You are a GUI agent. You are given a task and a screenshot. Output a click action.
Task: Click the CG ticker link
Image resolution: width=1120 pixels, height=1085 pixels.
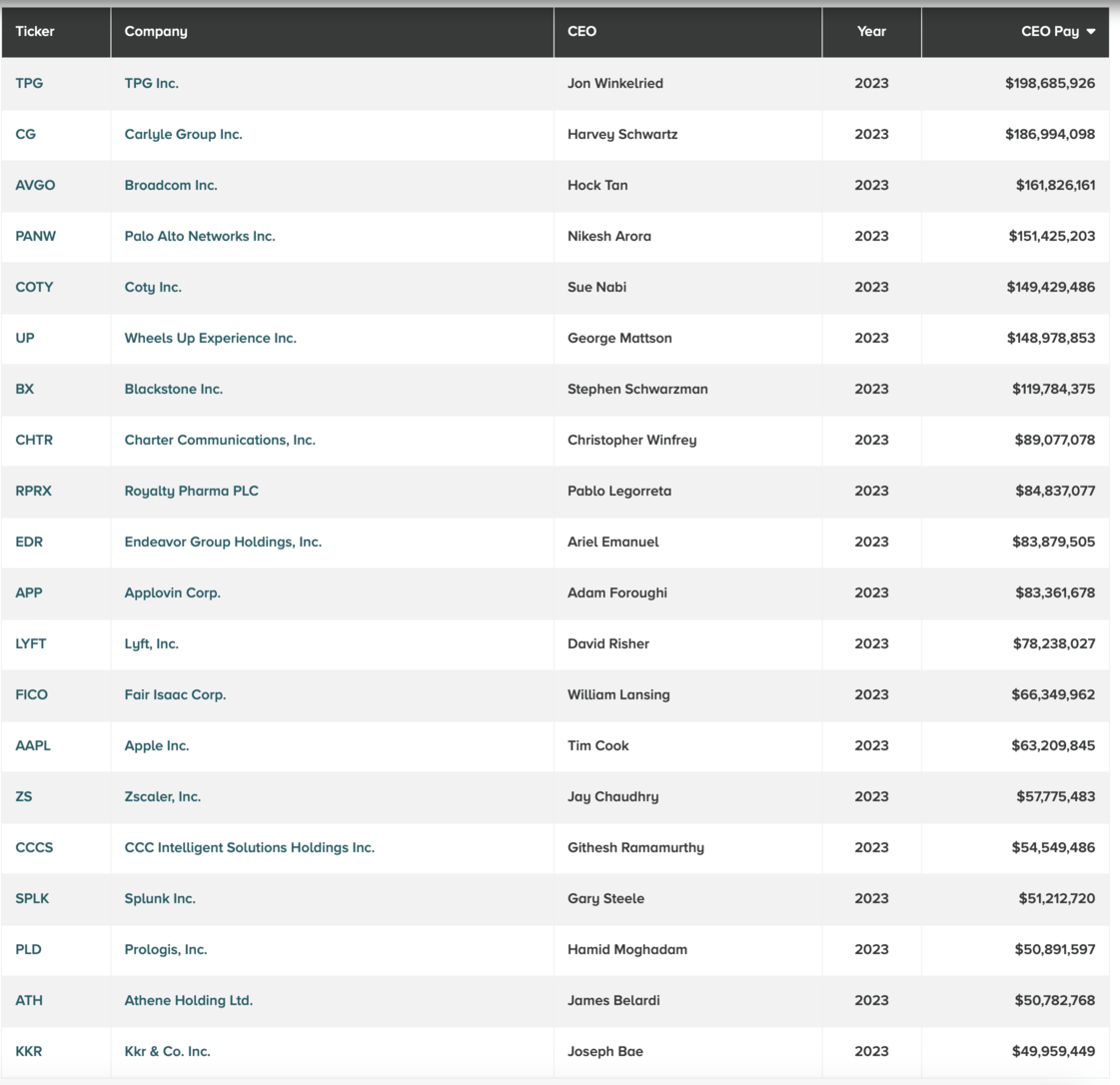tap(26, 134)
